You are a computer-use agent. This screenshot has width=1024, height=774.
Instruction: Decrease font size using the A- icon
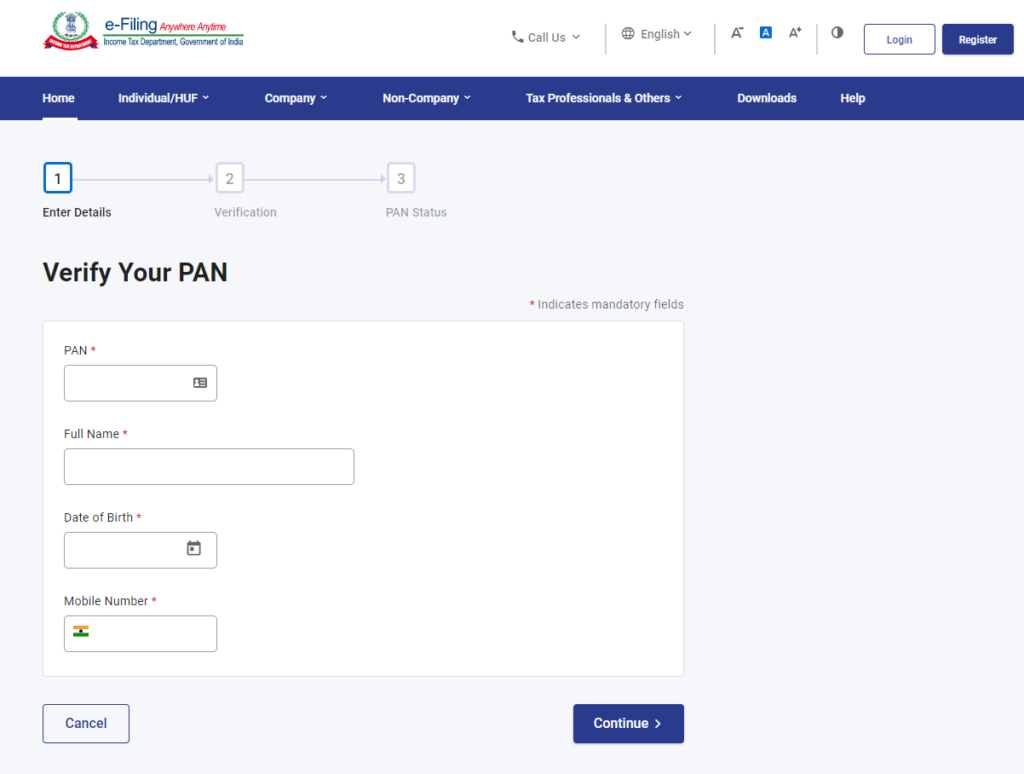tap(737, 32)
